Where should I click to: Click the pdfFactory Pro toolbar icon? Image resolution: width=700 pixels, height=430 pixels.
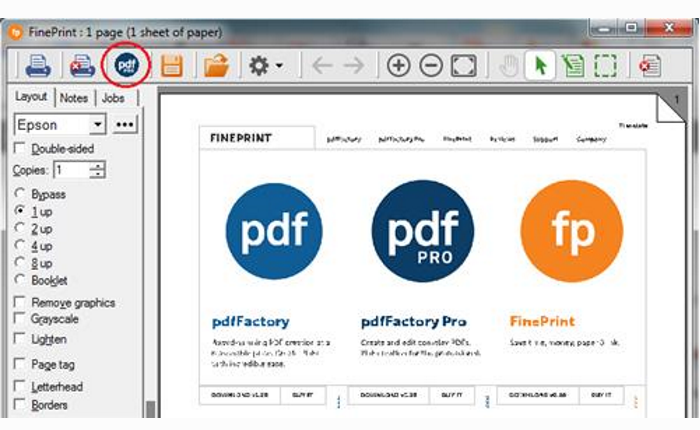[127, 65]
